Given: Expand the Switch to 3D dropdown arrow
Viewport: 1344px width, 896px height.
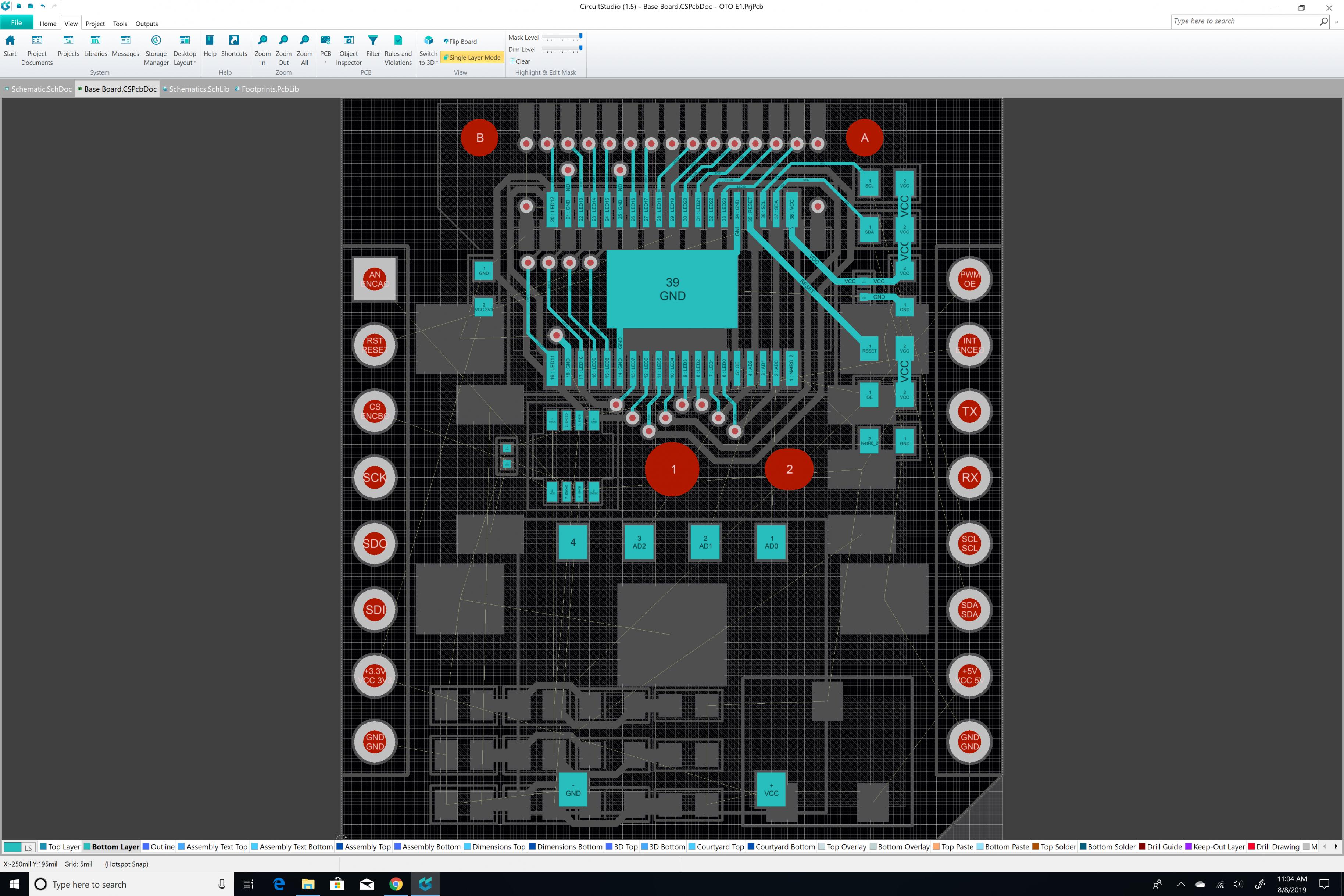Looking at the screenshot, I should pos(437,63).
